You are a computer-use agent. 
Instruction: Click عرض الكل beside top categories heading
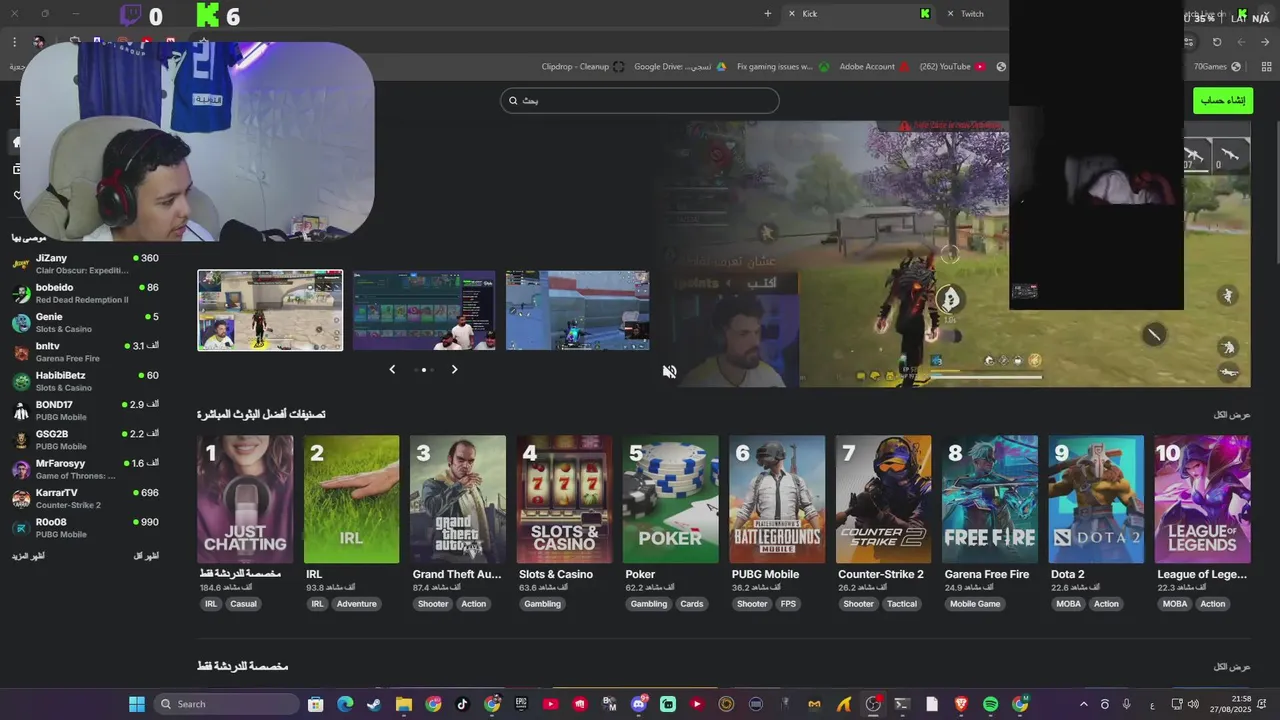(1232, 415)
